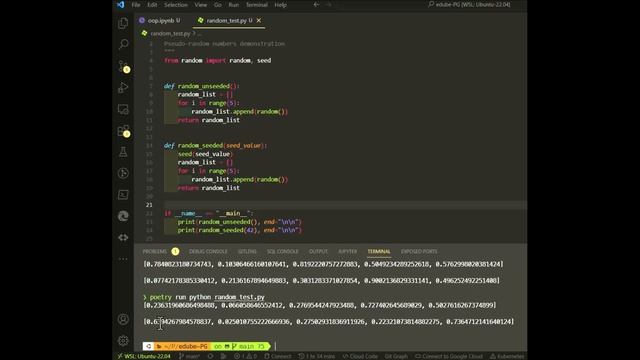This screenshot has height=360, width=640.
Task: Open the Help menu
Action: tap(280, 5)
